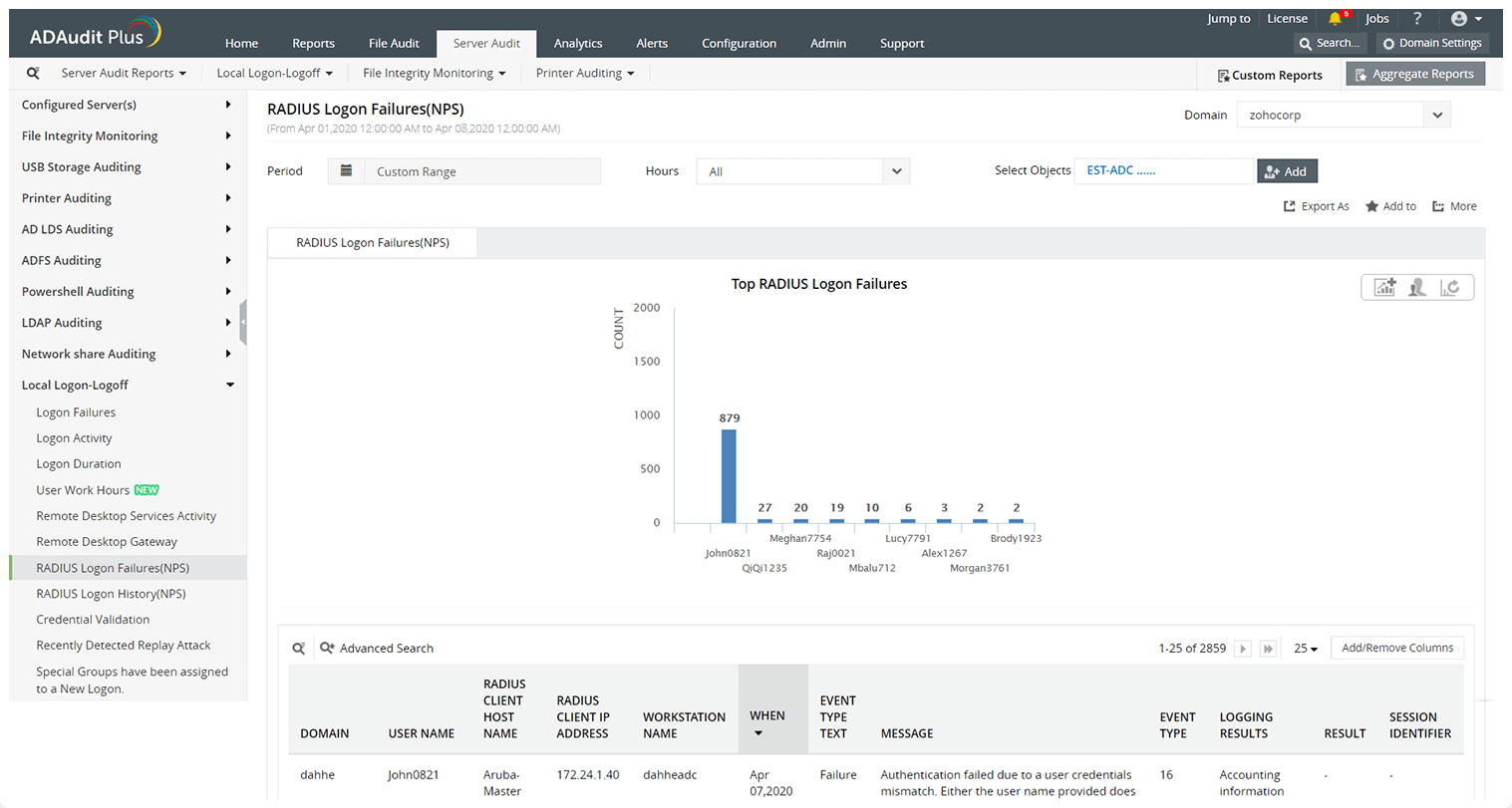Click the Select Objects input field
The width and height of the screenshot is (1512, 808).
pos(1163,170)
